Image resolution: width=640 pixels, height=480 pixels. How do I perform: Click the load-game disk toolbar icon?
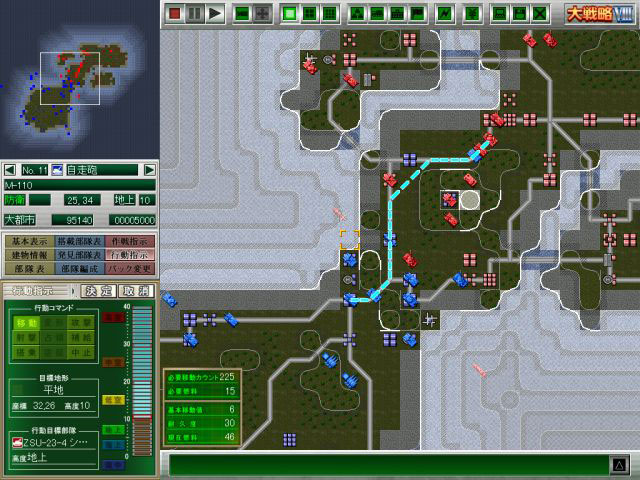coord(500,14)
